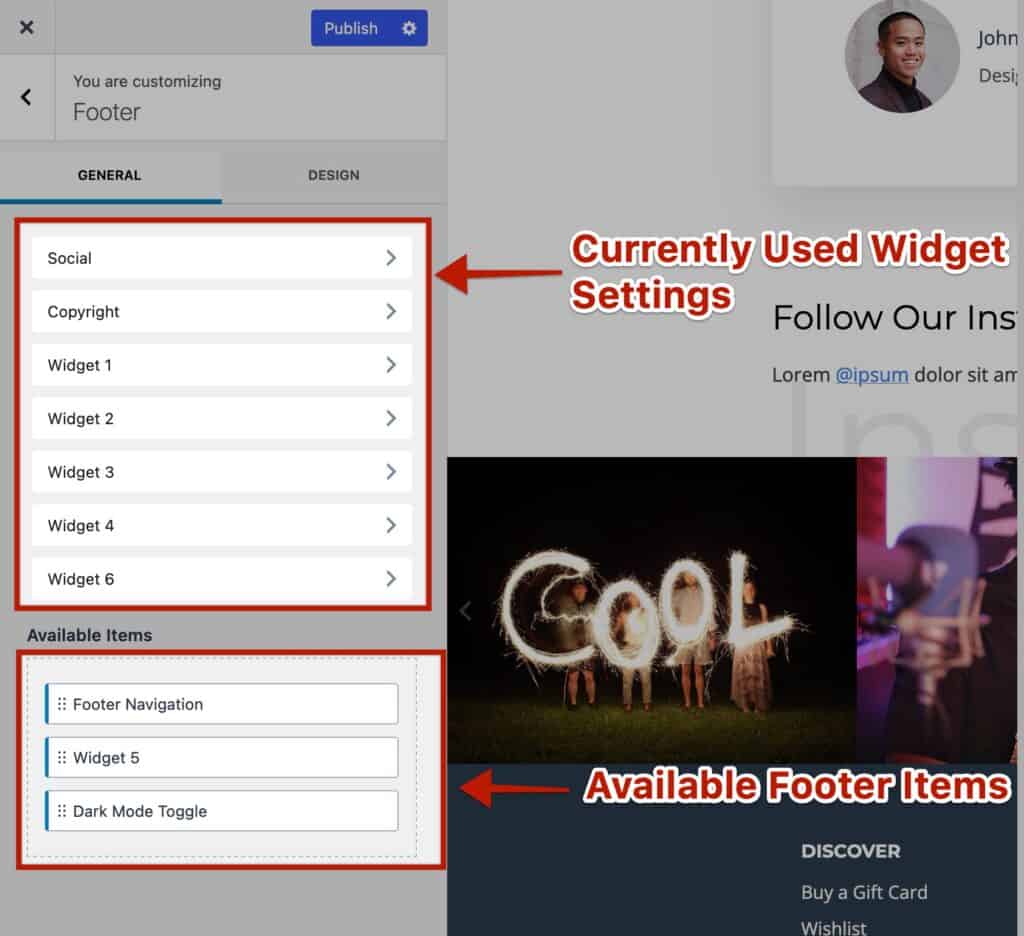Switch to the DESIGN tab
The width and height of the screenshot is (1024, 936).
pos(333,175)
